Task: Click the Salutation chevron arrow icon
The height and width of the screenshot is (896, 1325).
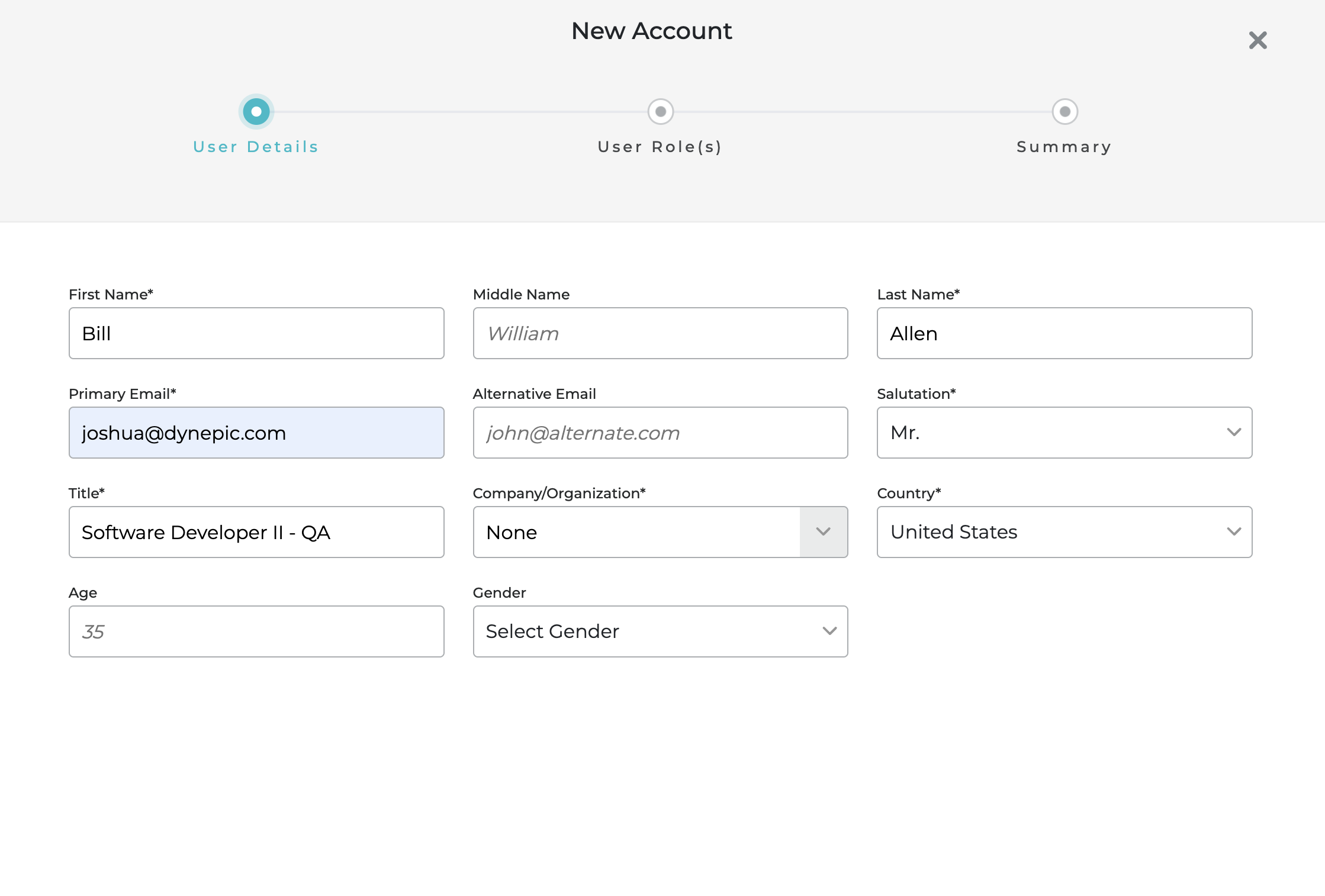Action: pos(1234,433)
